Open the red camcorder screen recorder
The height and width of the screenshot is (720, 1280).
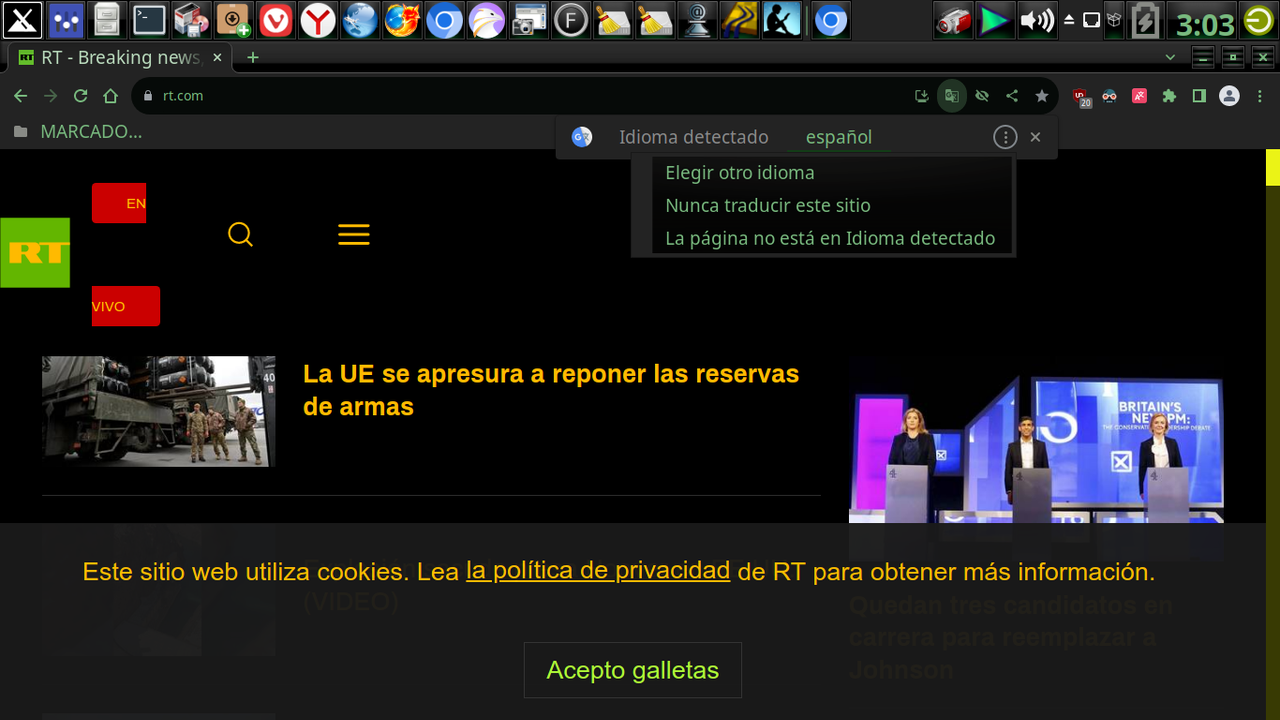(953, 20)
